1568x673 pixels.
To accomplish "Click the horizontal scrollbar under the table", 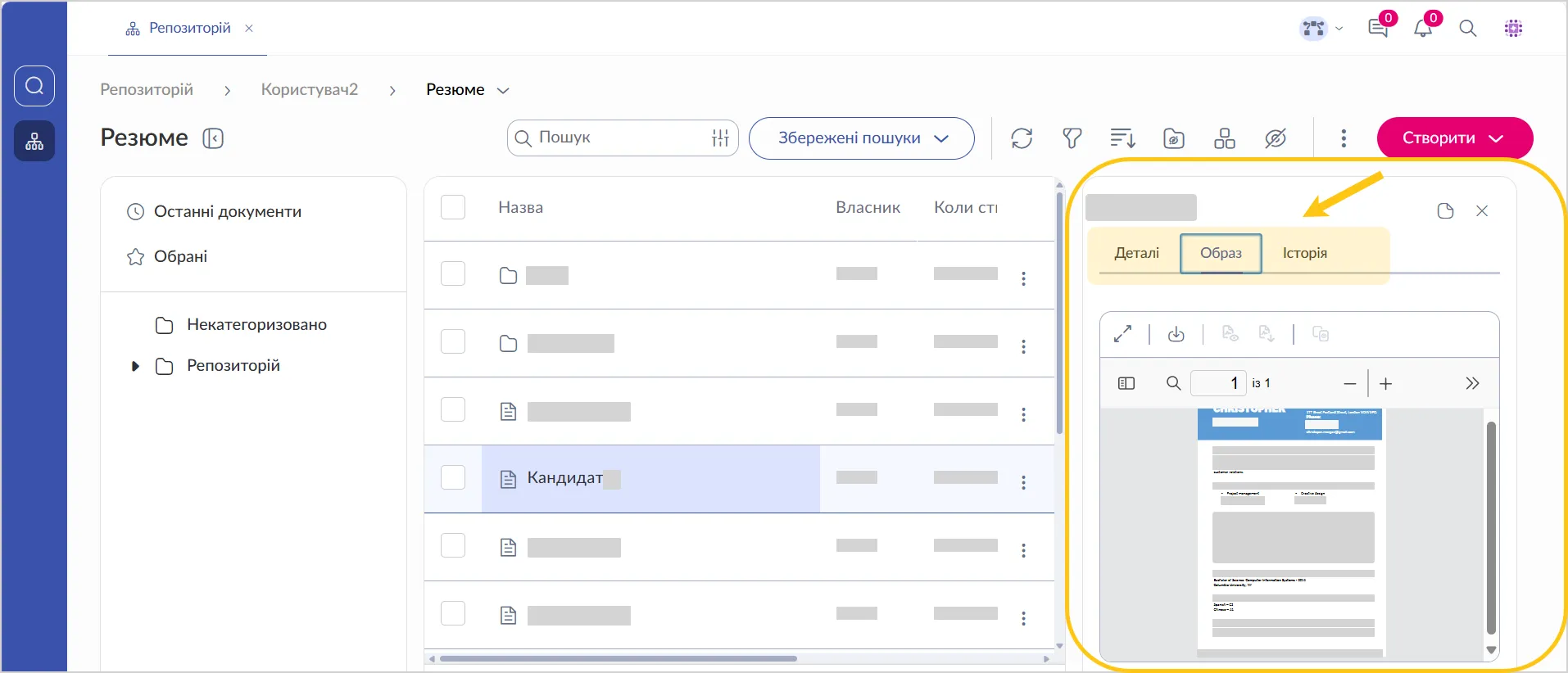I will 618,658.
